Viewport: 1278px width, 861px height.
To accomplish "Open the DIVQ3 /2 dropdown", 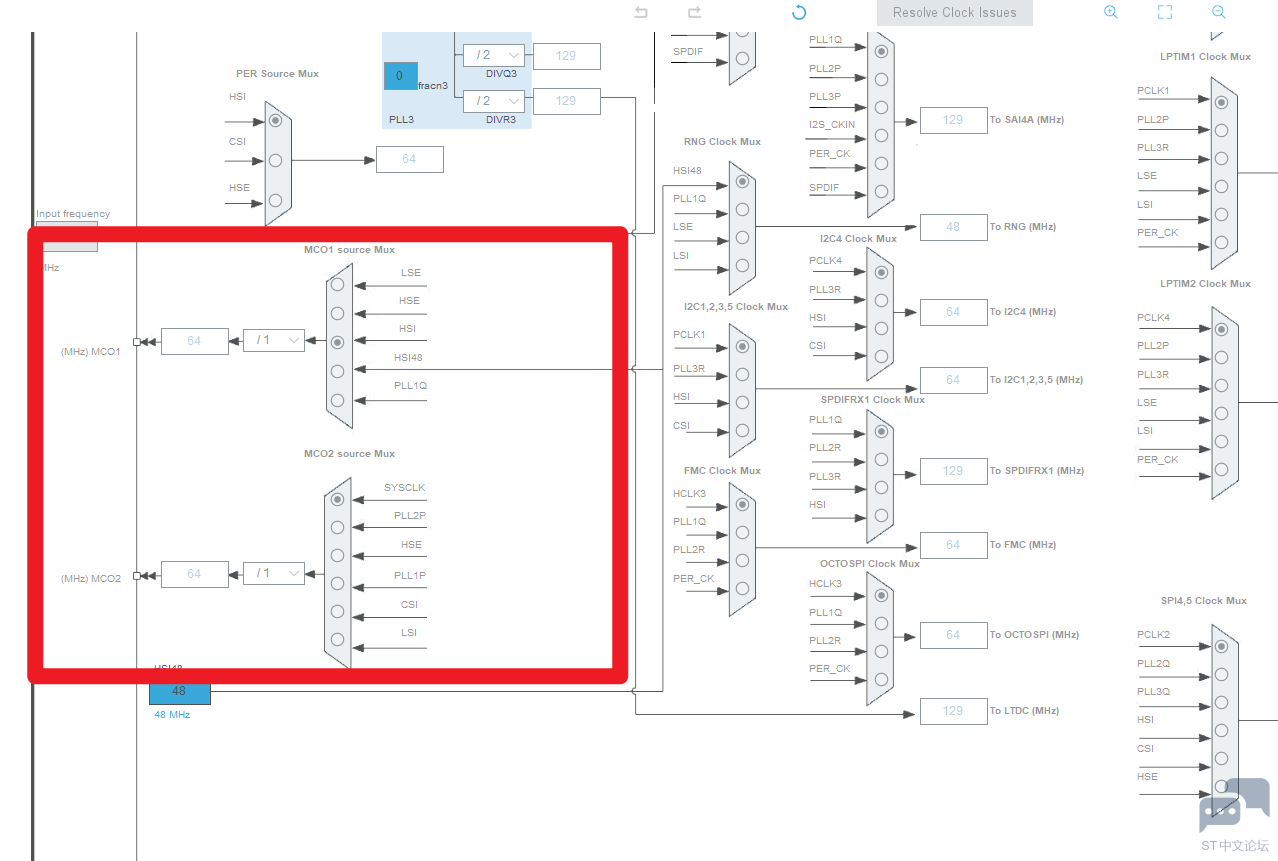I will click(494, 56).
